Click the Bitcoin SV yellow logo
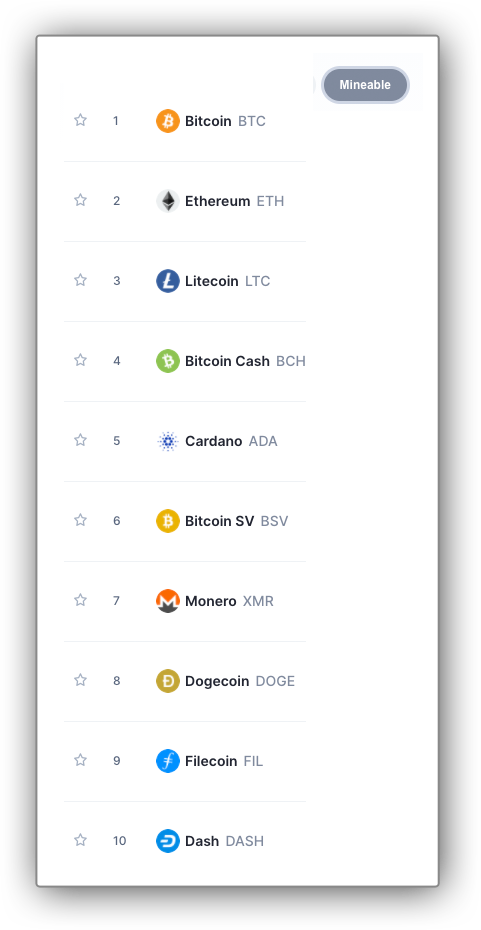 (168, 521)
